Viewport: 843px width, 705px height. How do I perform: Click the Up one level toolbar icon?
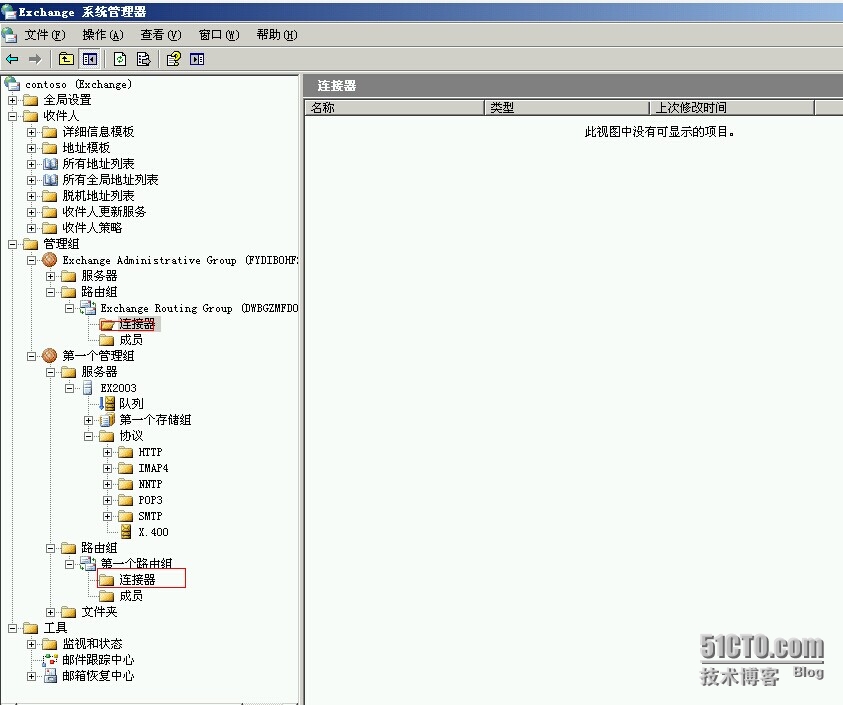coord(66,59)
